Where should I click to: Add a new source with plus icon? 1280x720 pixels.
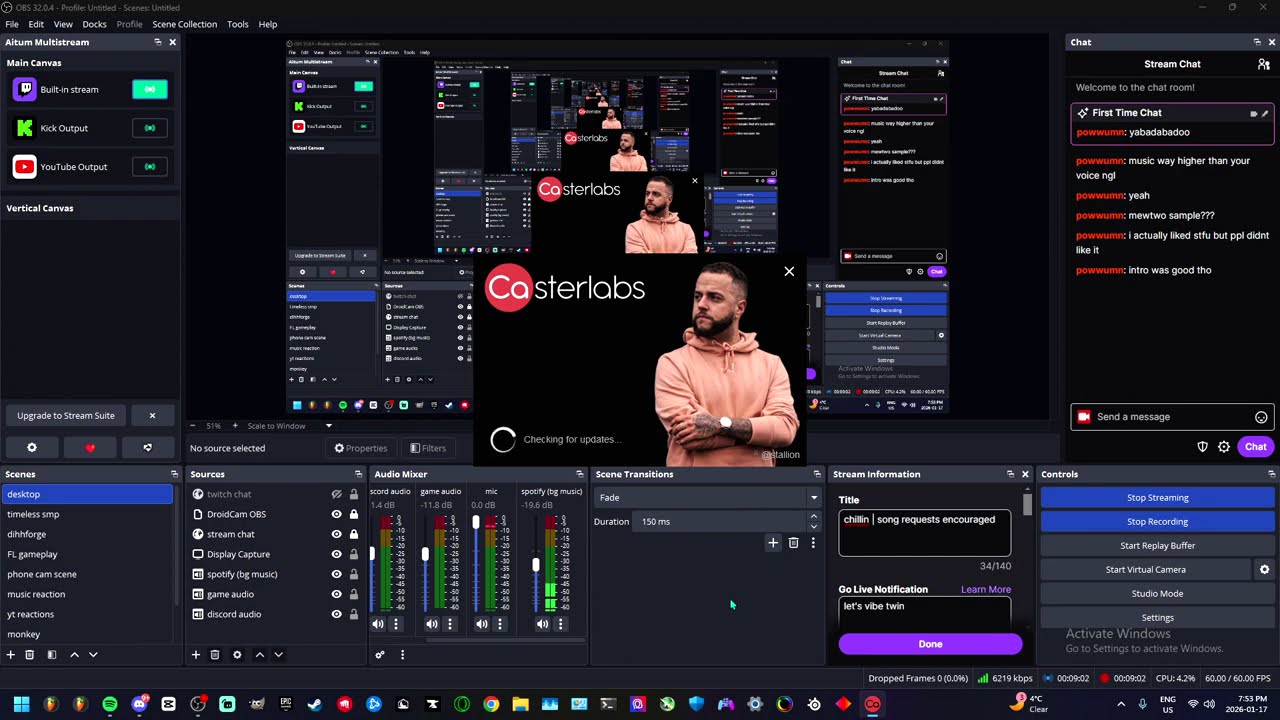(x=196, y=655)
